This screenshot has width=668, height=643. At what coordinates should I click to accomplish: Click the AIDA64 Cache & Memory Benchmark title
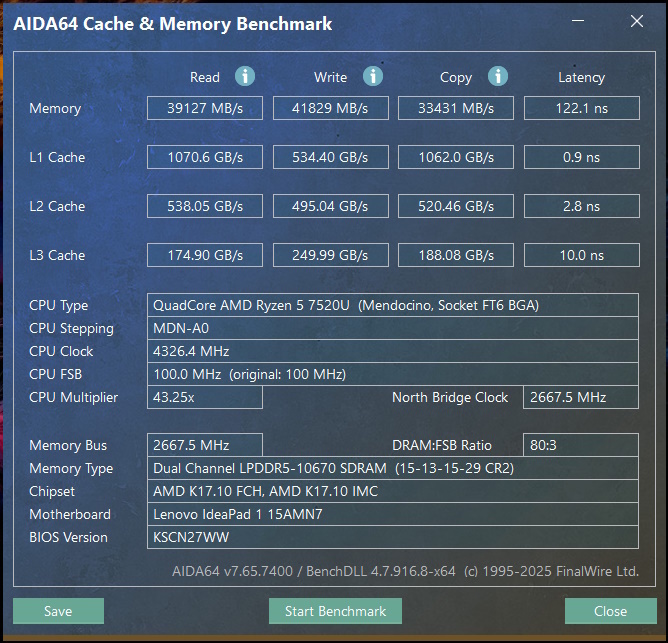pos(173,24)
